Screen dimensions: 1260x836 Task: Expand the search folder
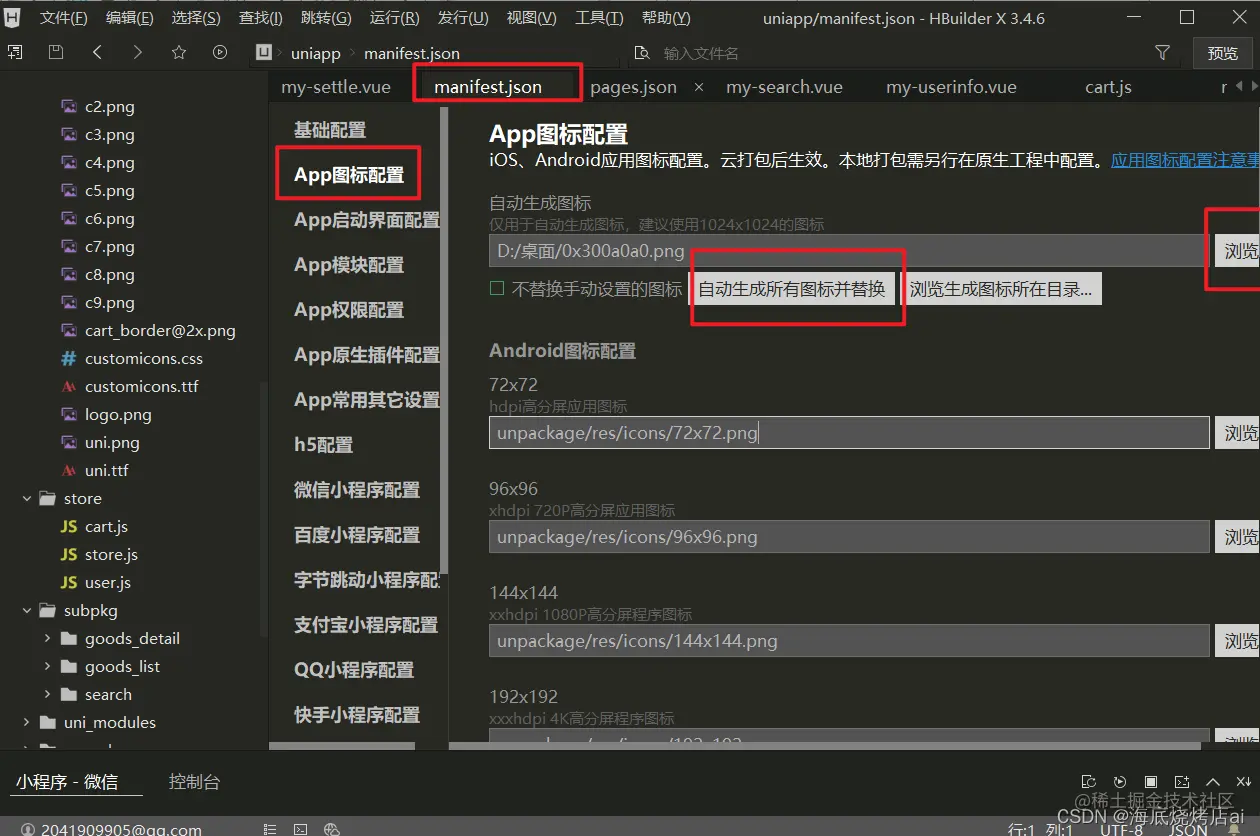[x=47, y=694]
